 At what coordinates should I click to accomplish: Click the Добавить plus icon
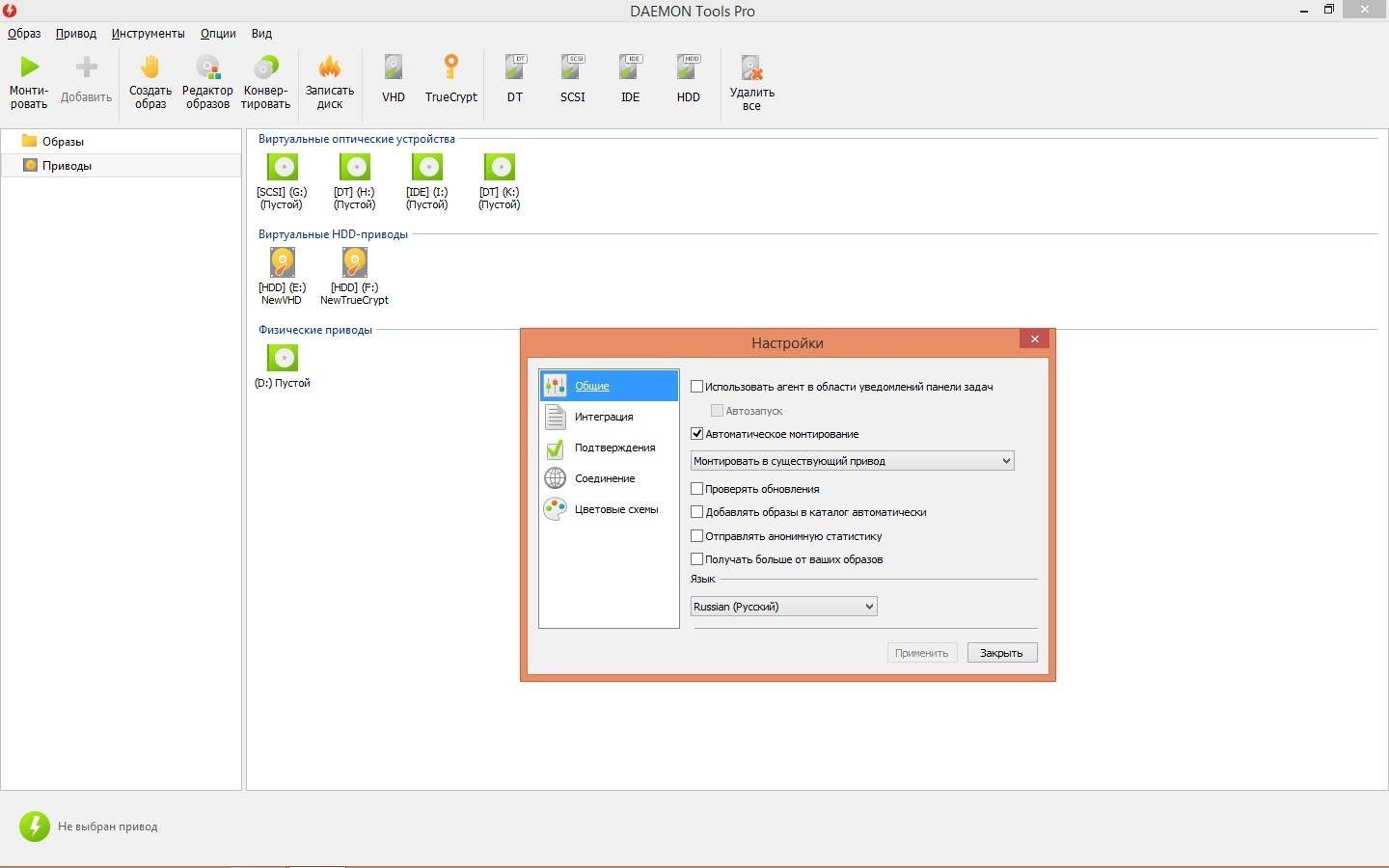click(x=86, y=68)
